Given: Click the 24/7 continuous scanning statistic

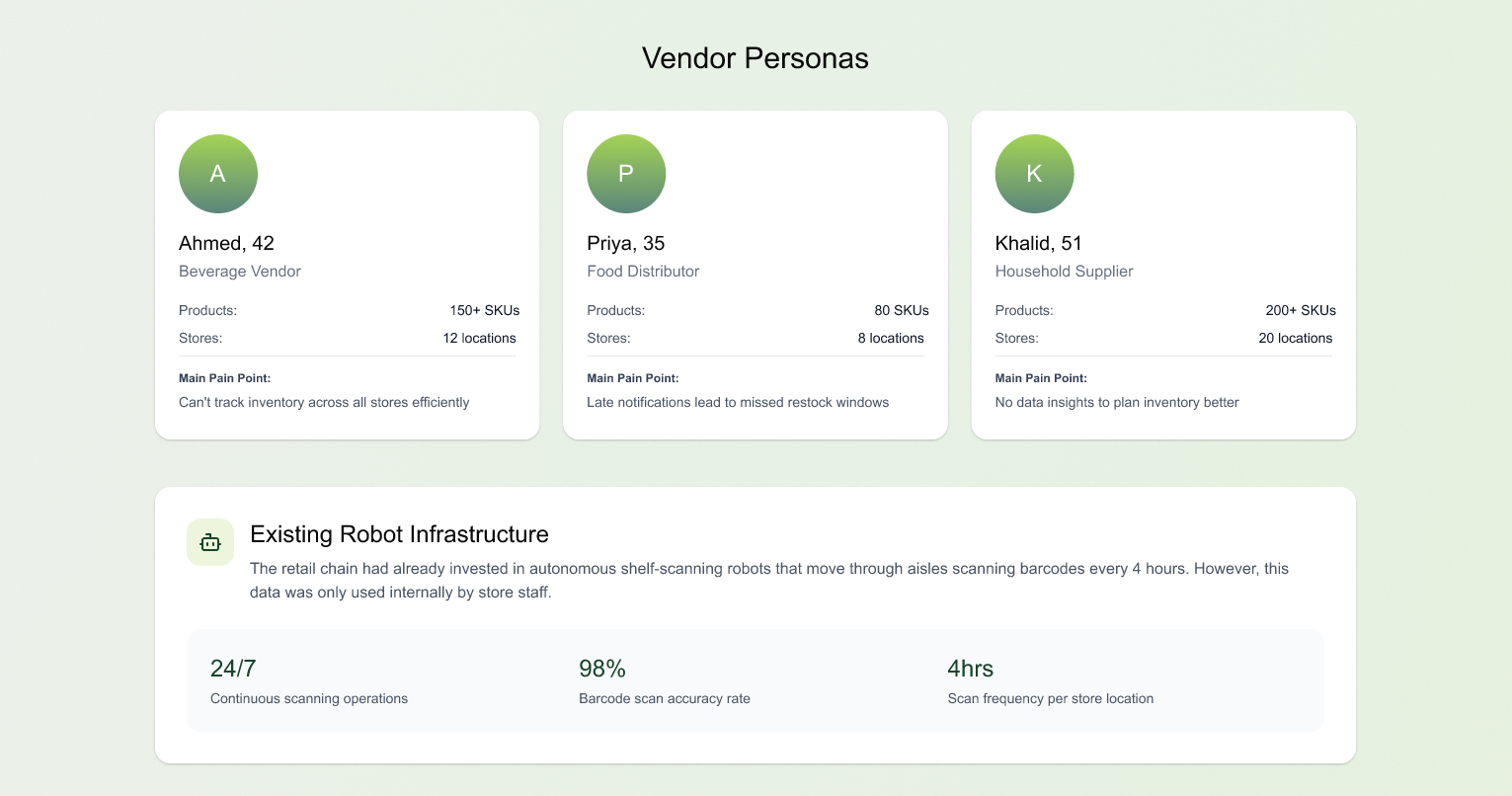Looking at the screenshot, I should coord(233,669).
